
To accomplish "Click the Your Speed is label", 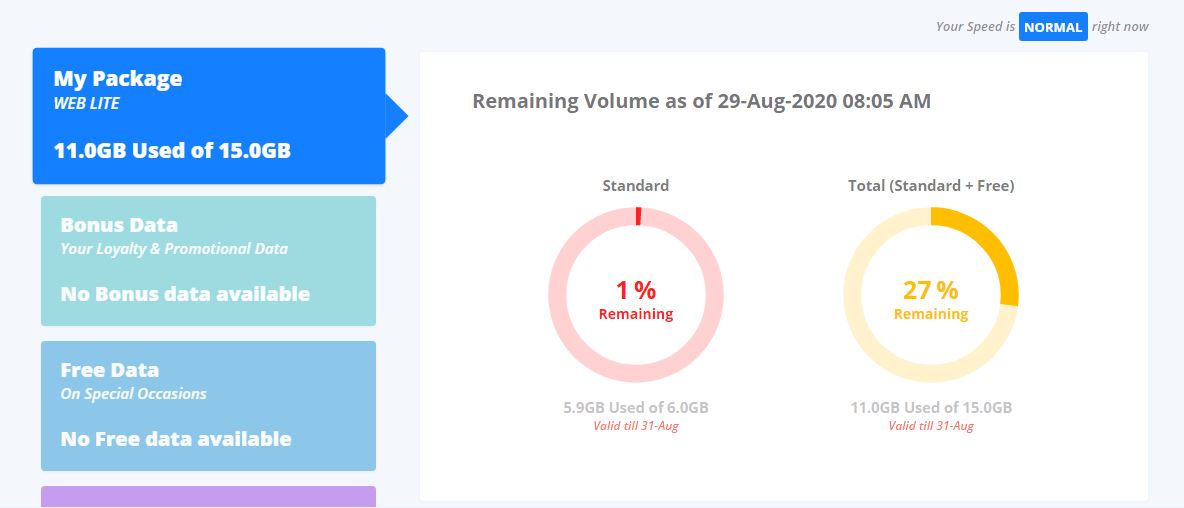I will (976, 26).
